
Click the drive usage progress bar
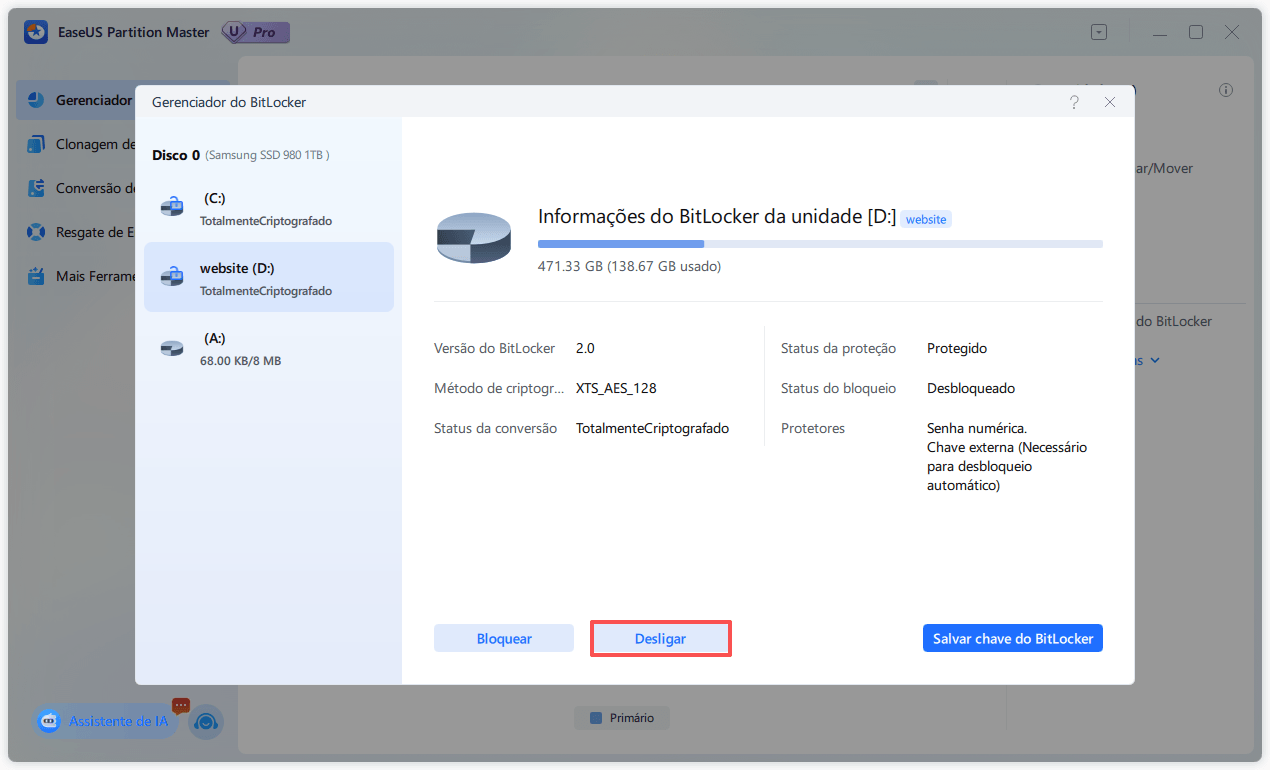[820, 244]
